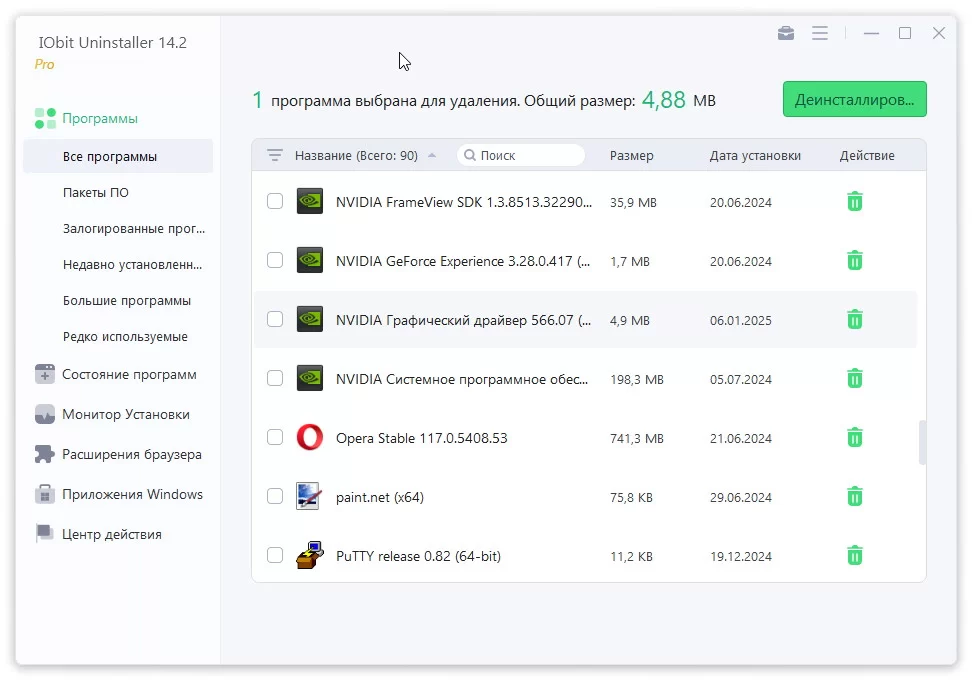
Task: Select the paint.net (x64) name
Action: 379,497
